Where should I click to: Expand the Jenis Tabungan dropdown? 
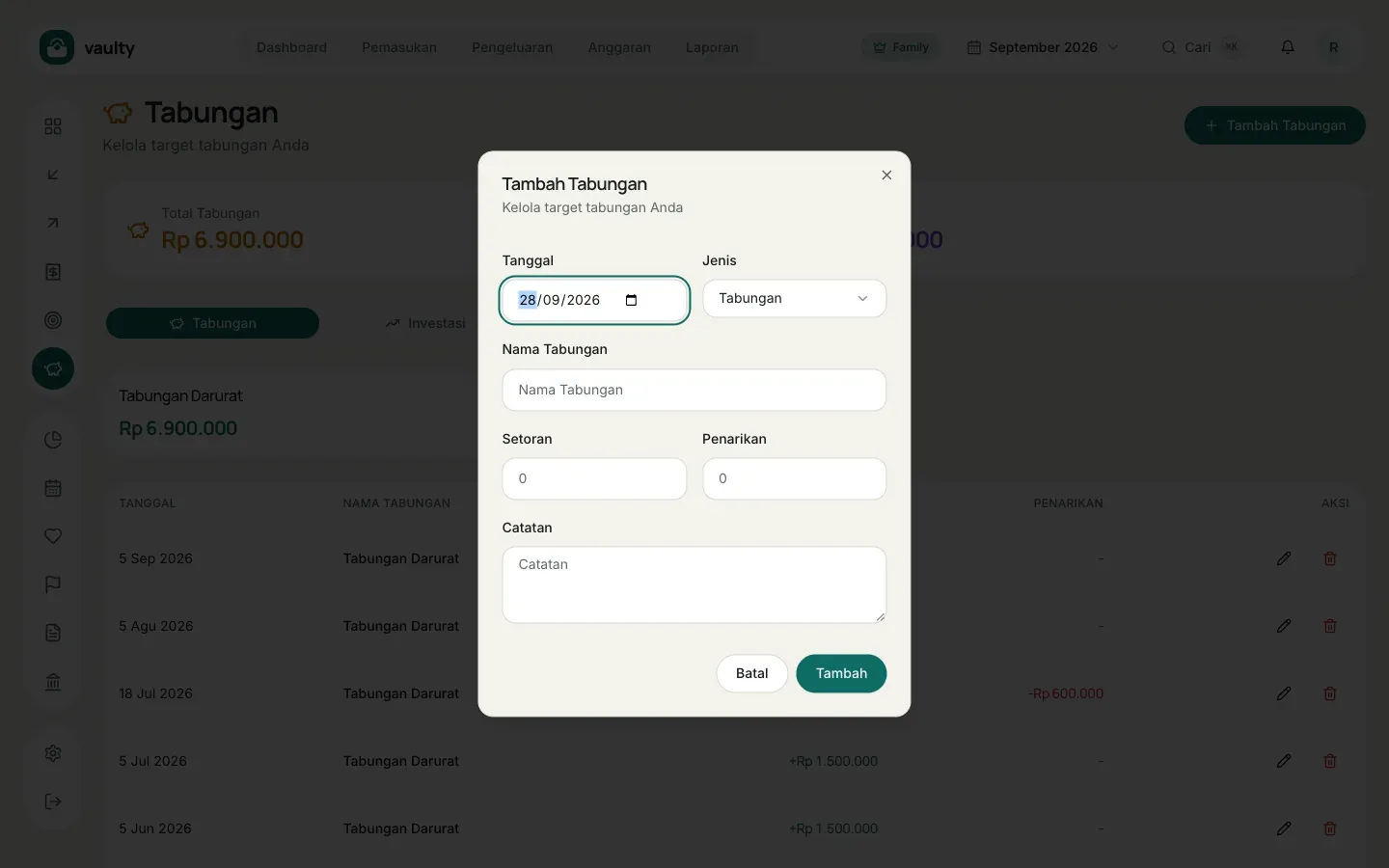(x=794, y=299)
